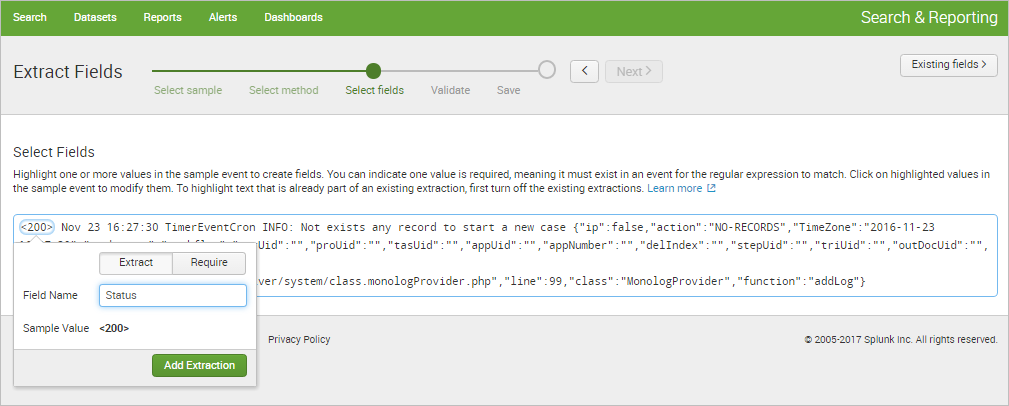Image resolution: width=1009 pixels, height=406 pixels.
Task: Click the back chevron button
Action: 584,71
